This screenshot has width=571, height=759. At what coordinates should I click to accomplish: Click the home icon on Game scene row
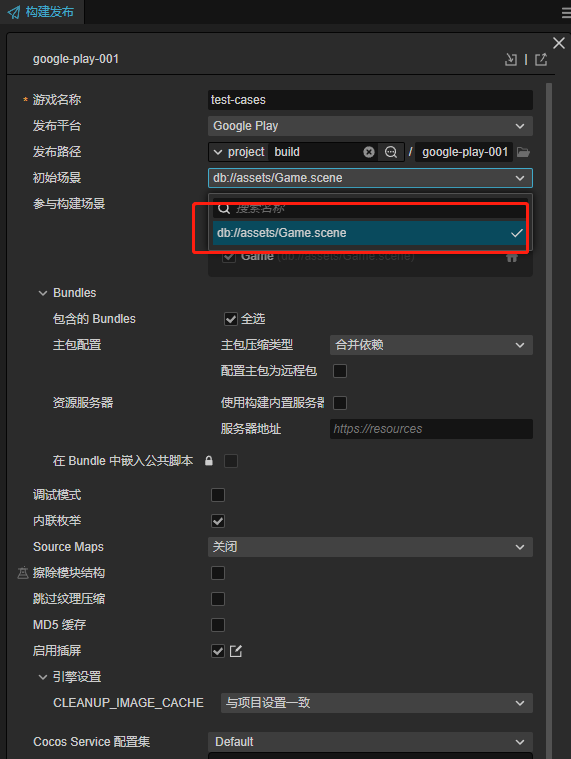(512, 257)
